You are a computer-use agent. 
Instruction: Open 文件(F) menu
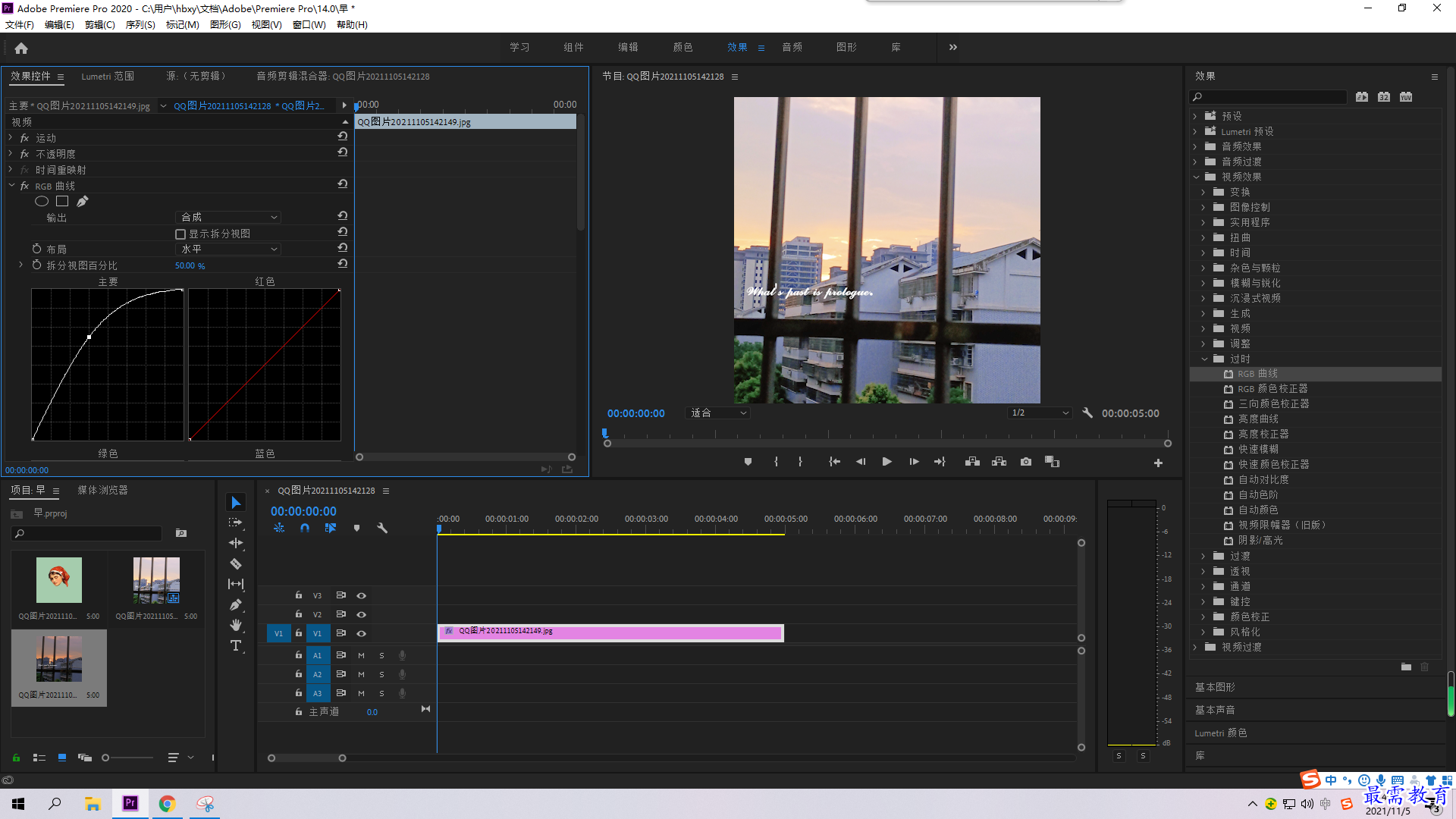point(20,24)
